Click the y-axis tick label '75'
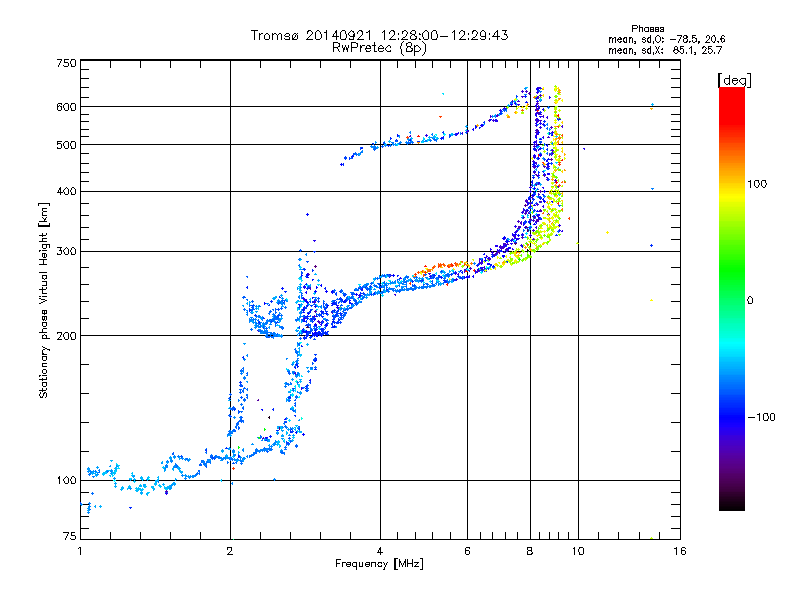Image resolution: width=800 pixels, height=600 pixels. (70, 536)
